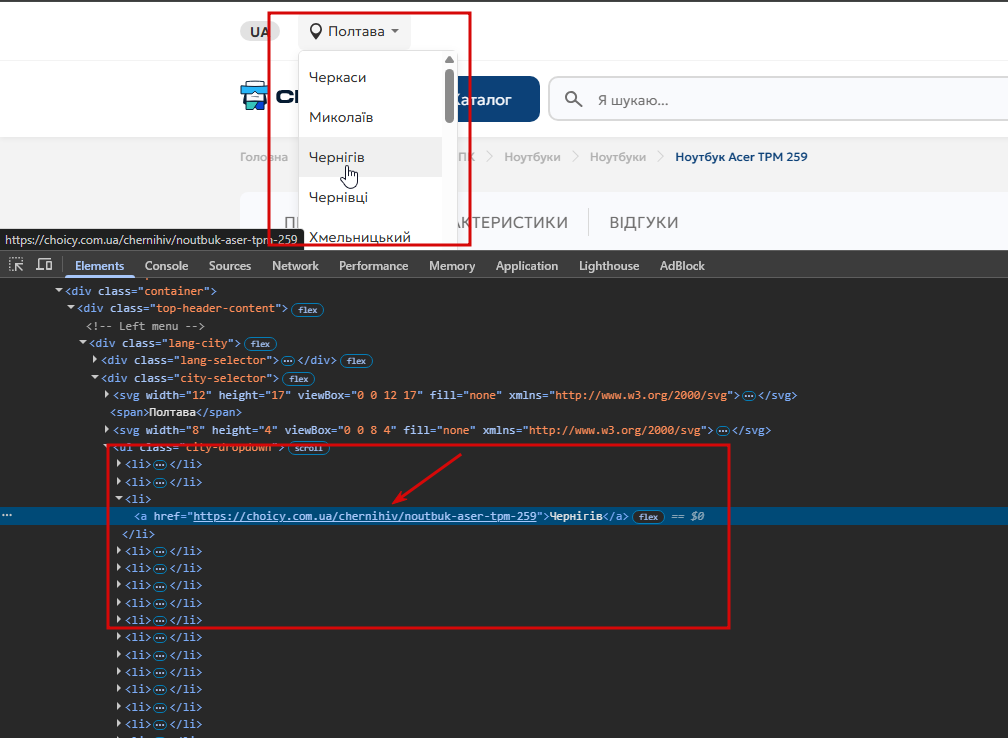Switch to the Memory DevTools tab
1008x738 pixels.
pos(452,266)
